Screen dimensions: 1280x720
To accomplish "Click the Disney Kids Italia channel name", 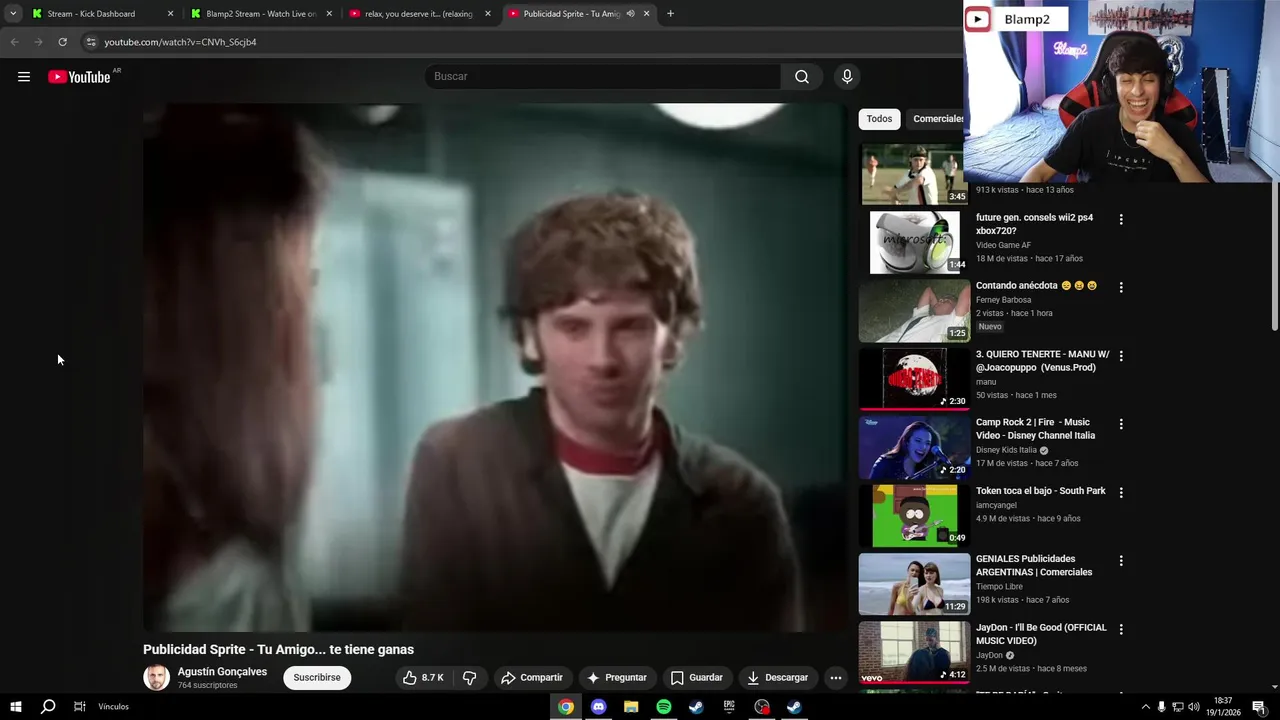I will click(x=1006, y=450).
